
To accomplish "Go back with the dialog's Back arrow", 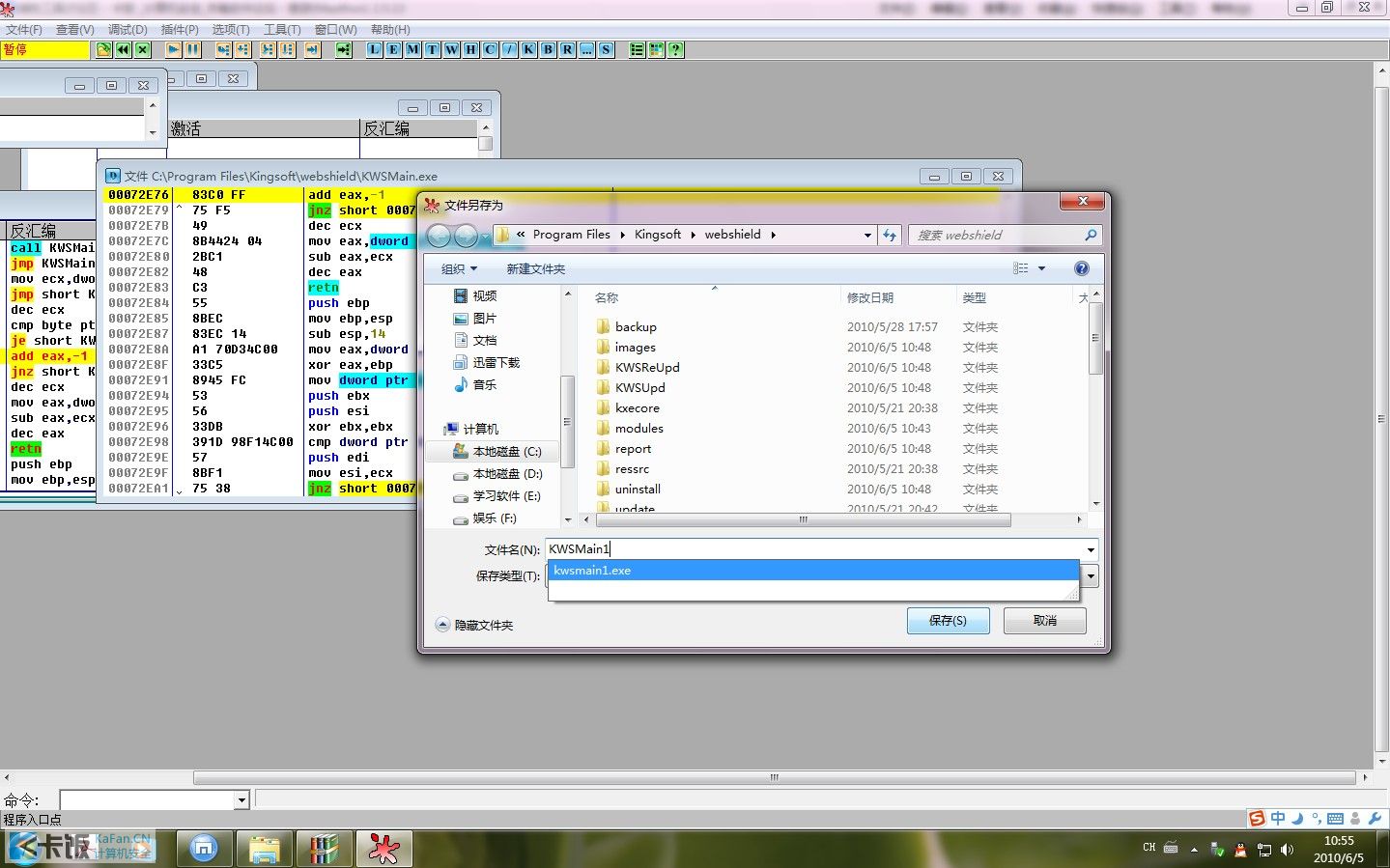I will coord(440,235).
